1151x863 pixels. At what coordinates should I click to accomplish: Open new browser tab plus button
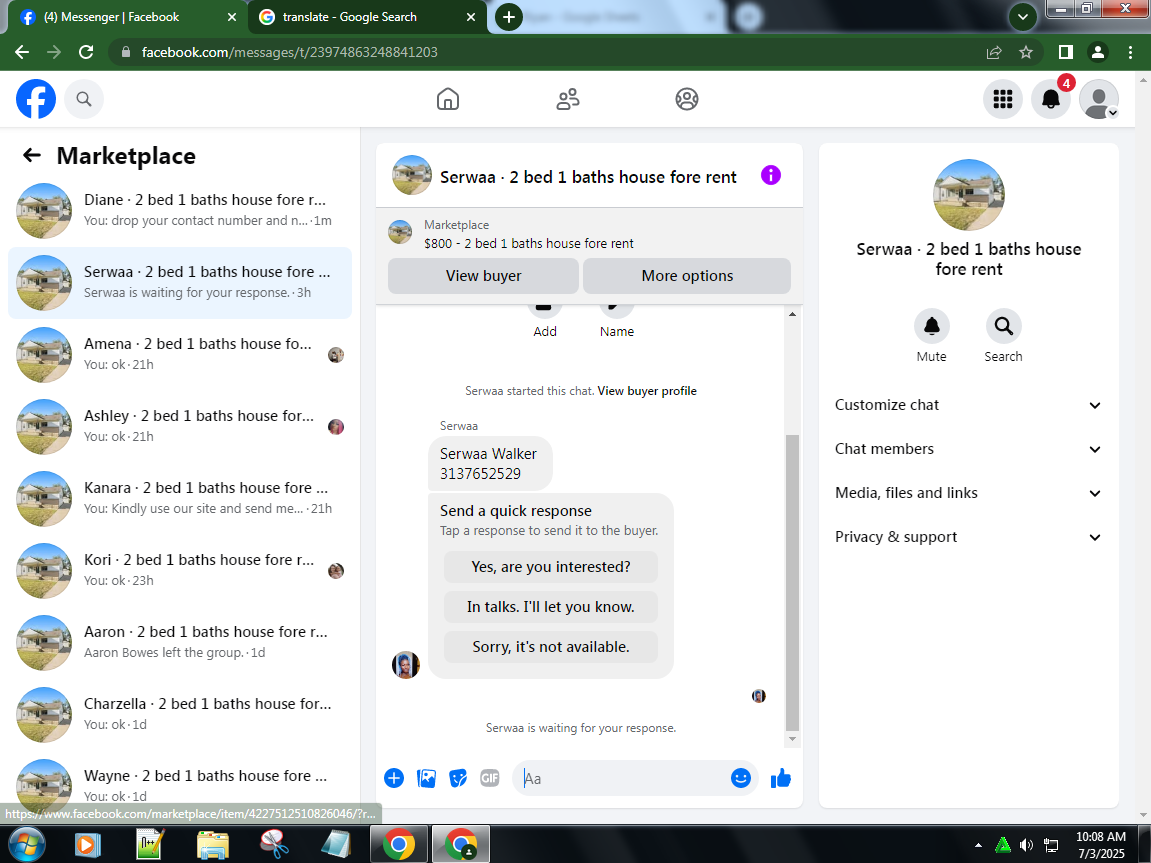click(509, 17)
